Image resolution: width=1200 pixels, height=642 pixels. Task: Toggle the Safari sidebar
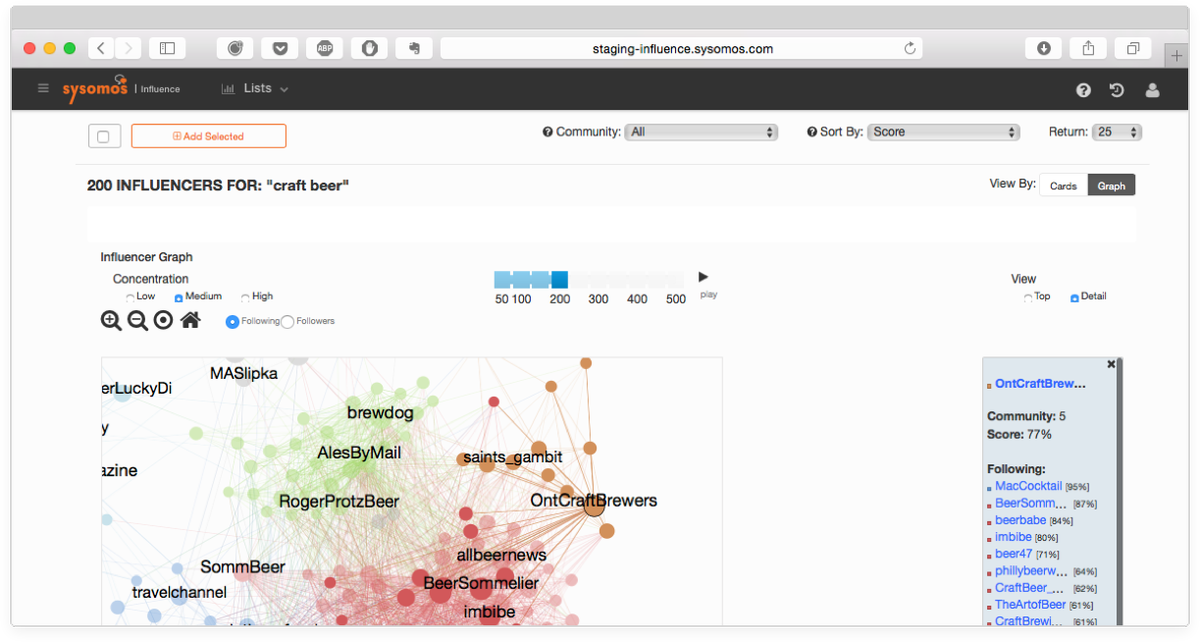167,48
